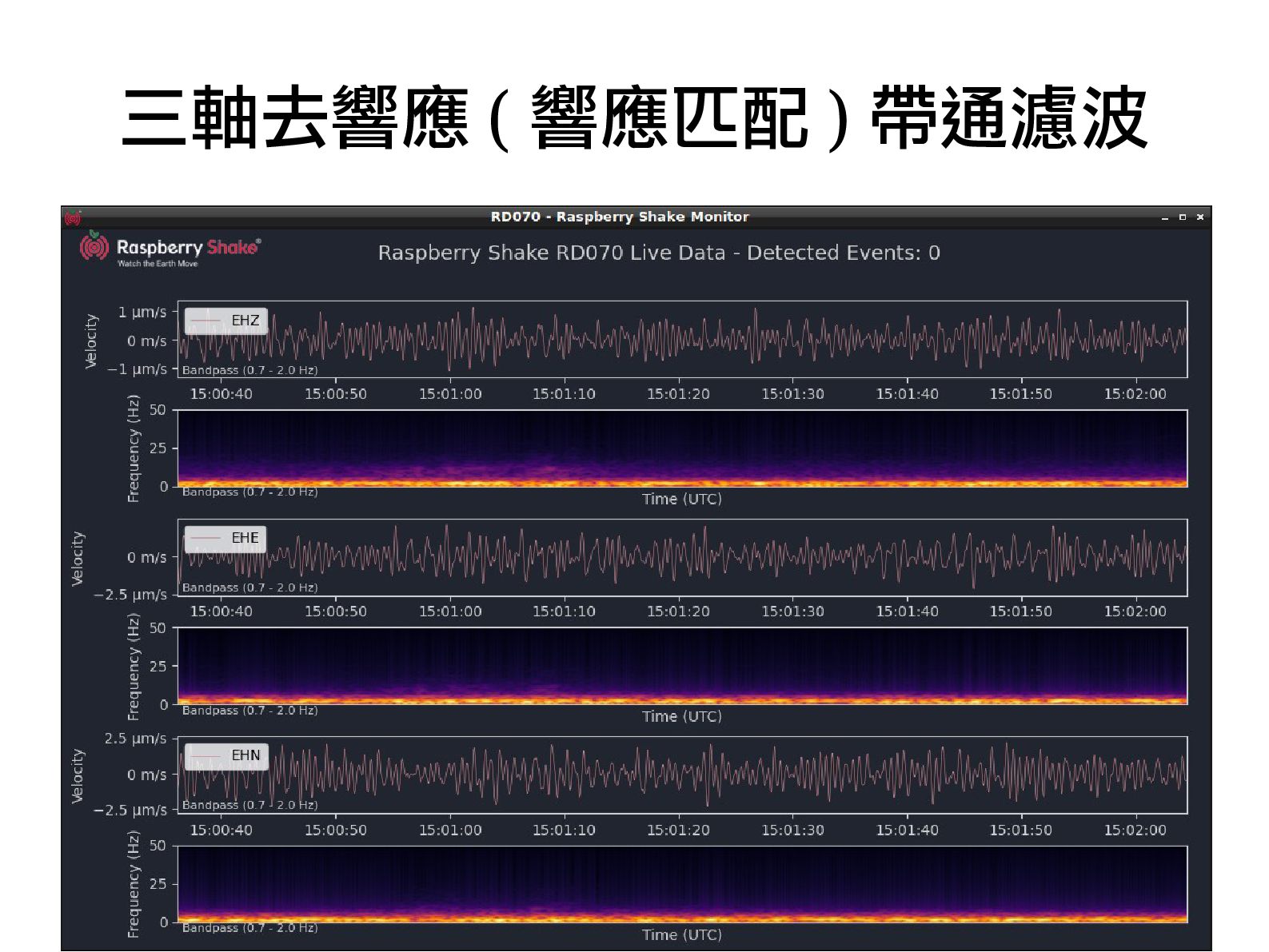Click the EHZ waveform plot
This screenshot has height=952, width=1269.
pyautogui.click(x=682, y=339)
